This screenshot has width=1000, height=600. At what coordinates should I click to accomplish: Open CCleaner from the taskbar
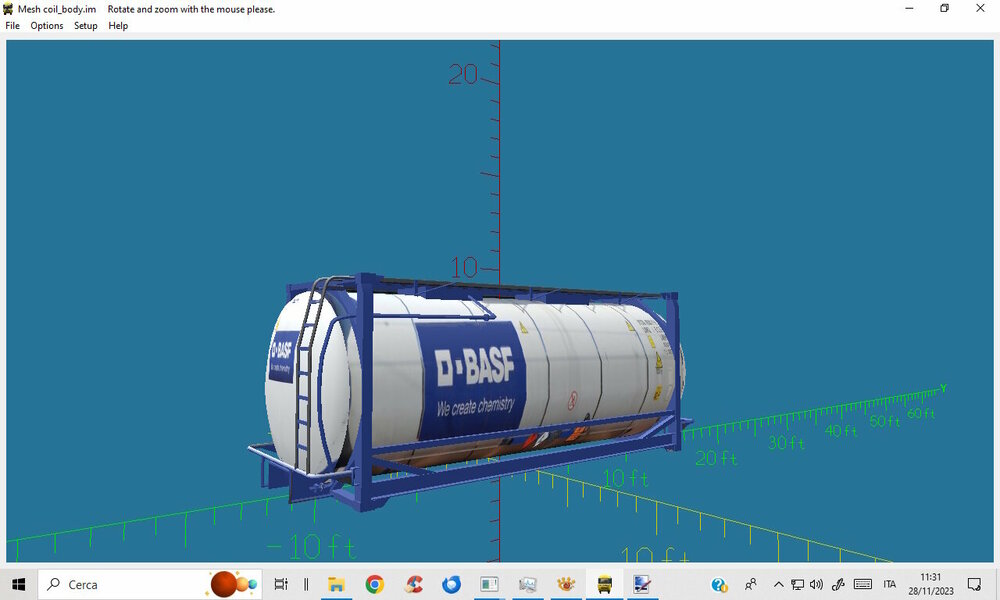413,584
